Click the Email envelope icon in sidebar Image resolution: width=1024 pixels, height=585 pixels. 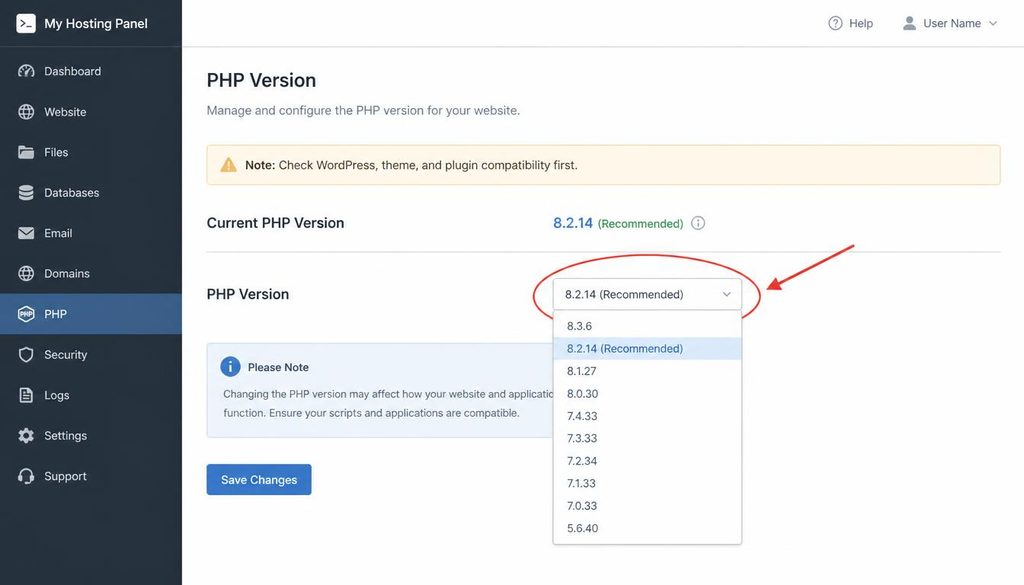point(26,233)
